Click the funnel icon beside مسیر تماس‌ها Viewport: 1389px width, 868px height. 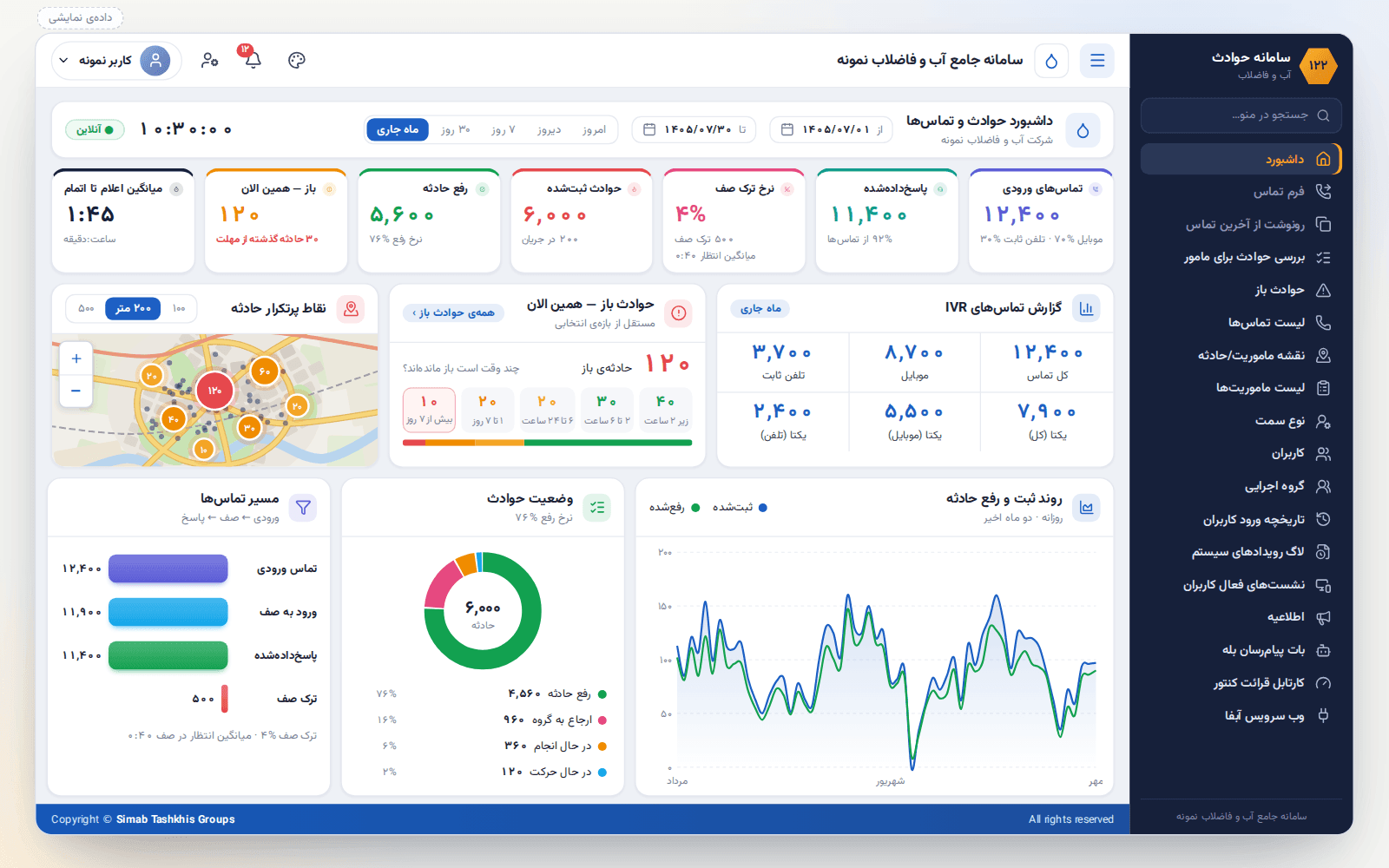coord(304,508)
